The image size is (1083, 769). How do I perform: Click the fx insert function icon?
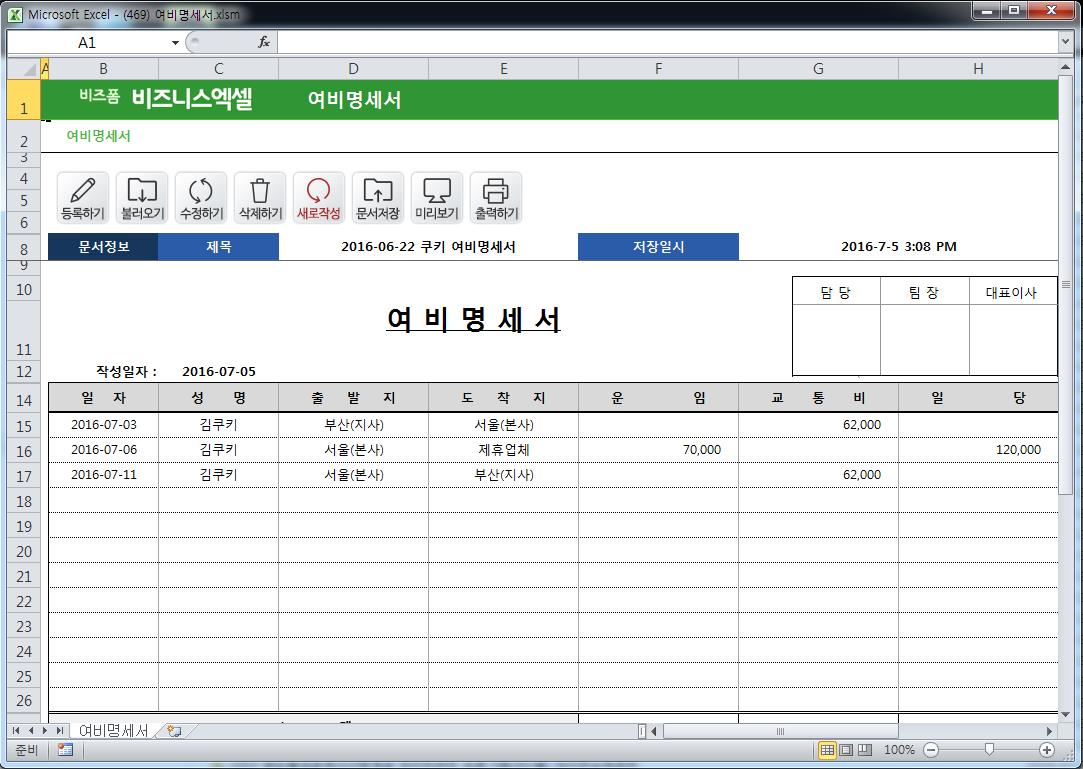coord(264,42)
